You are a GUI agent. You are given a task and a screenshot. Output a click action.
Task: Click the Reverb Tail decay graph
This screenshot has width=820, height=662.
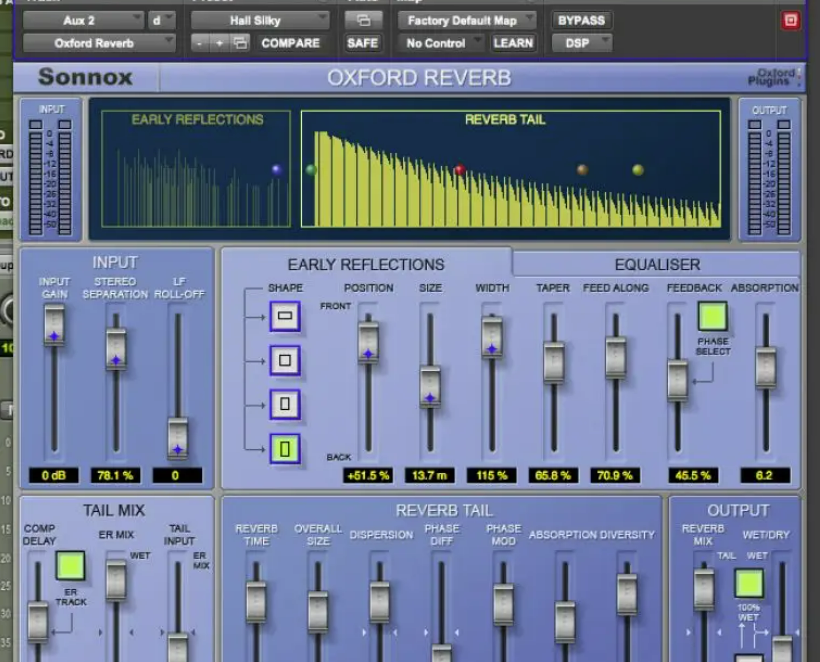pos(511,169)
